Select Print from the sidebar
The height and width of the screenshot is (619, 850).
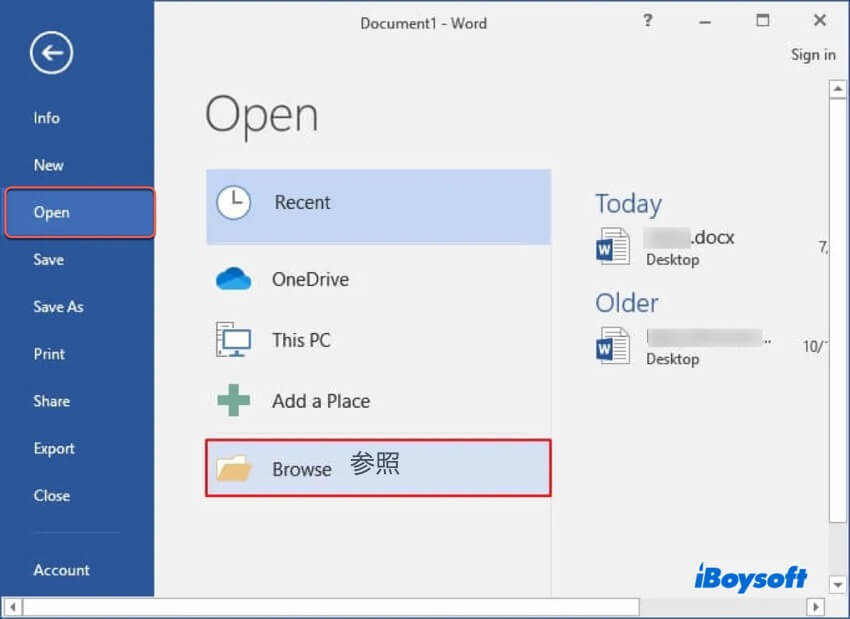pyautogui.click(x=49, y=354)
